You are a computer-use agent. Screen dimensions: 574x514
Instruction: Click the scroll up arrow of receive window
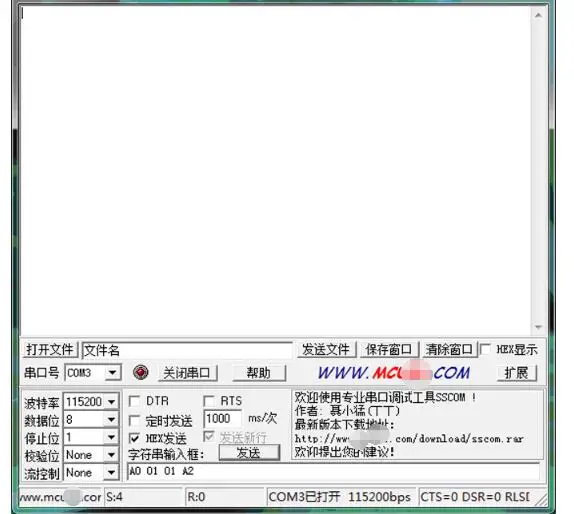[x=538, y=15]
